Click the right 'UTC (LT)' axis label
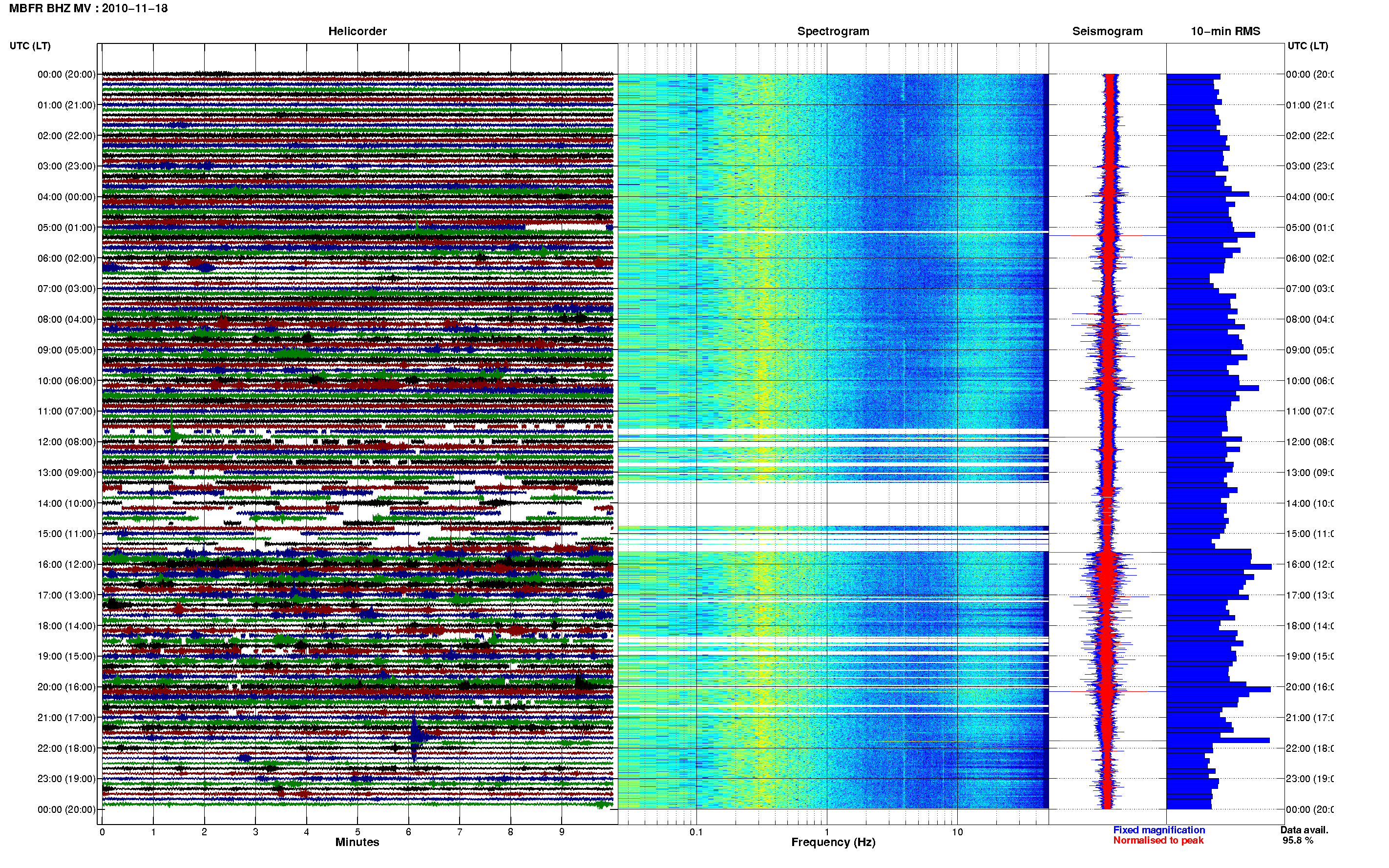The height and width of the screenshot is (868, 1389). (1307, 46)
